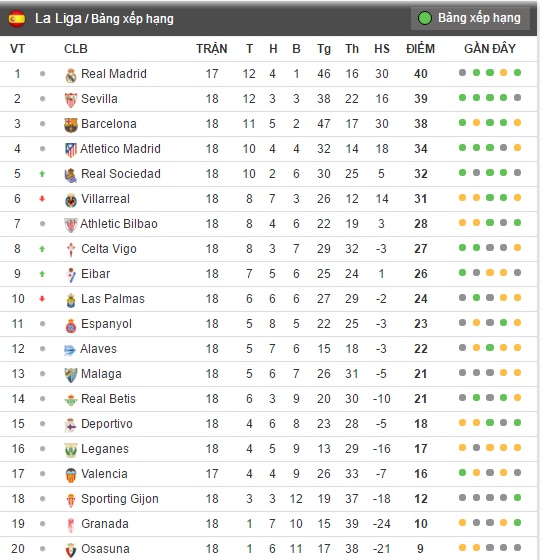Click the green up arrow beside Real Sociedad
545x560 pixels.
42,174
